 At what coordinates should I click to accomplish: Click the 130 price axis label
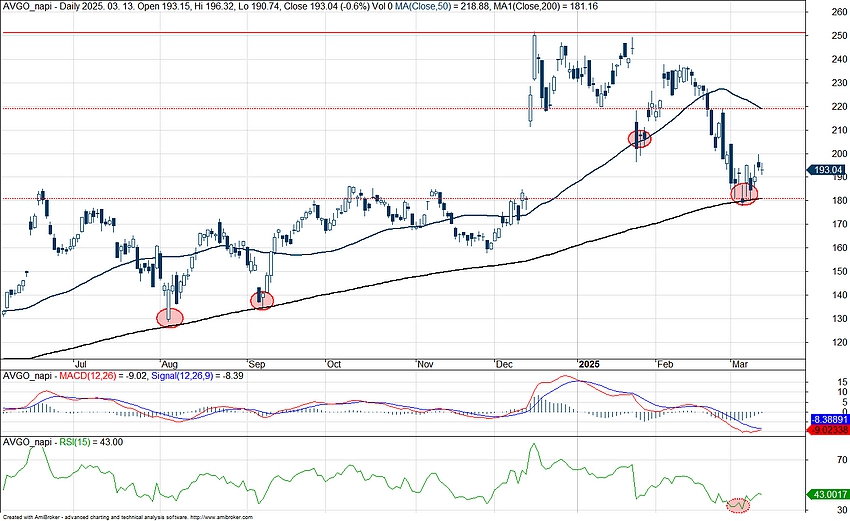point(839,319)
